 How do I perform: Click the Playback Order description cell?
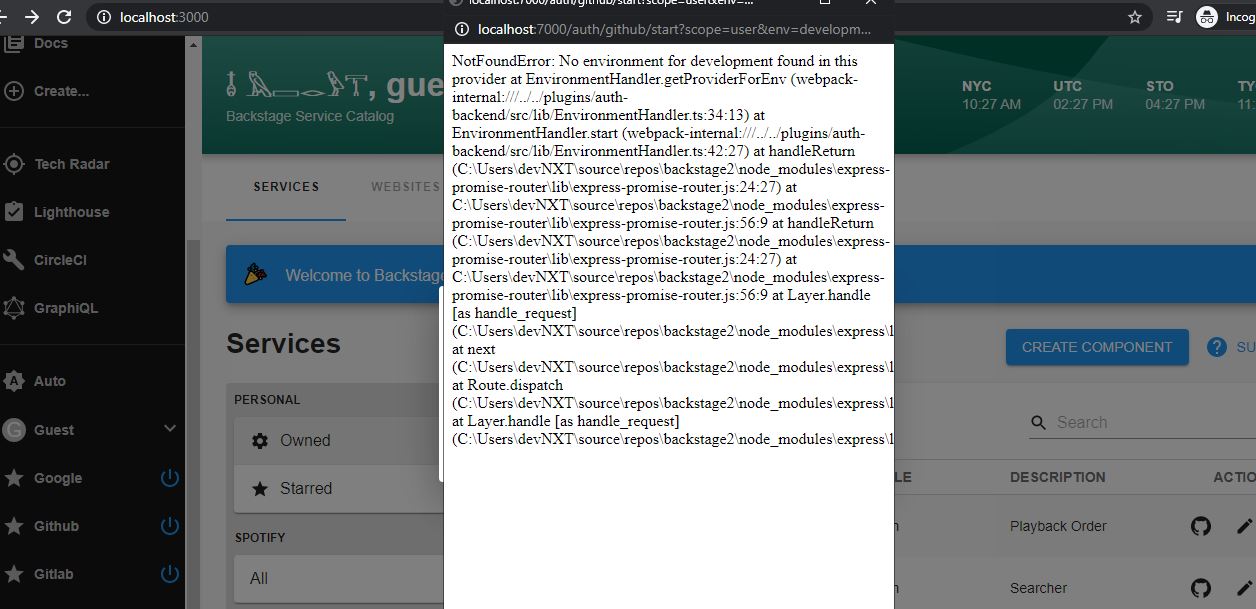[x=1058, y=526]
